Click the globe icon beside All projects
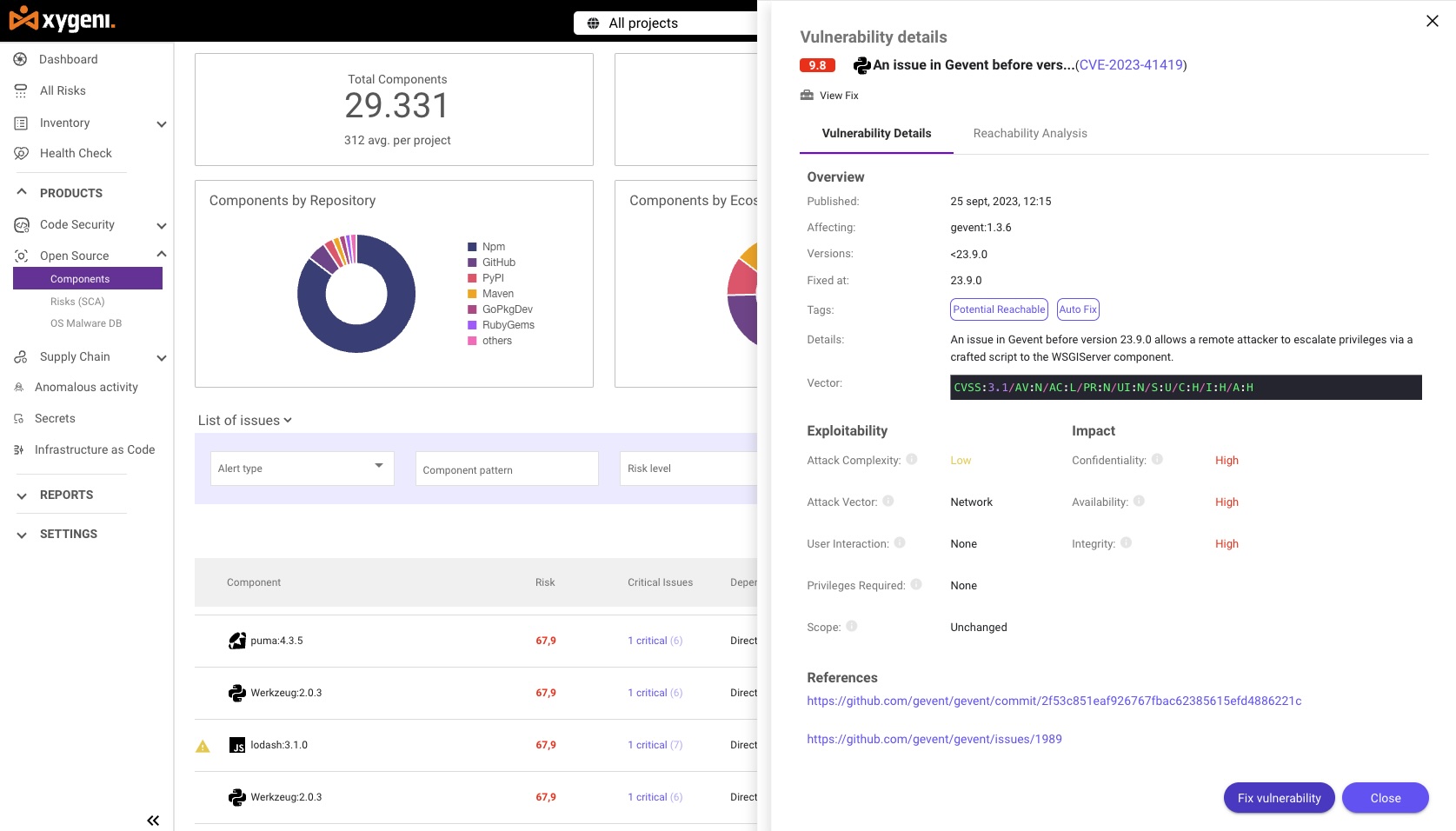Image resolution: width=1456 pixels, height=831 pixels. [593, 23]
